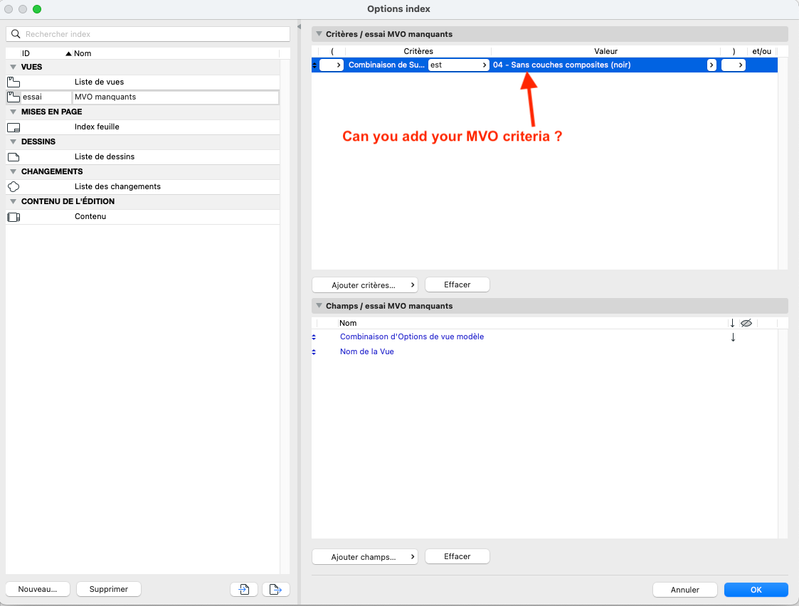The width and height of the screenshot is (799, 606).
Task: Click the search magnifier icon
Action: tap(16, 34)
